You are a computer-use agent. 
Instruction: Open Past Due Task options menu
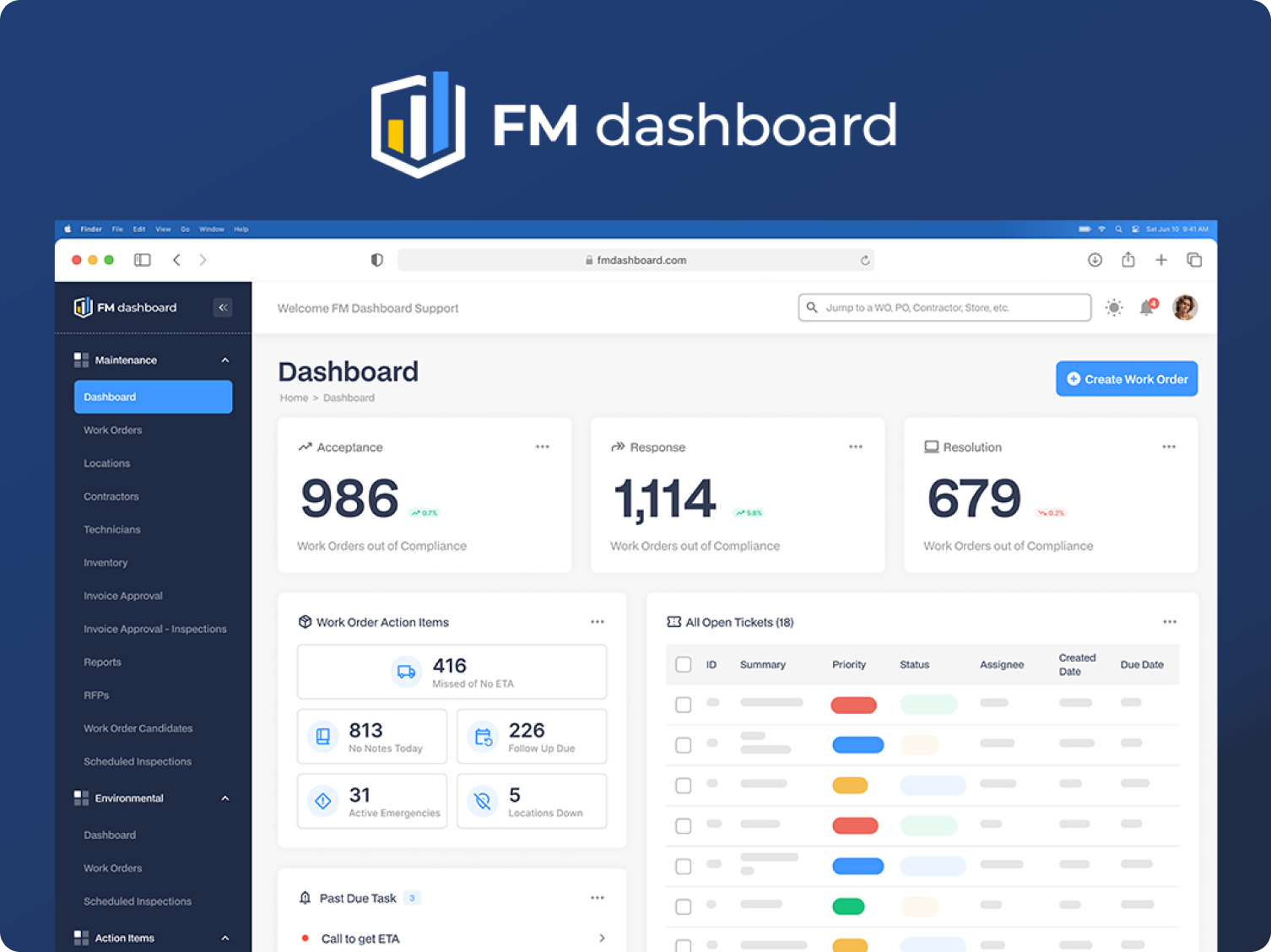598,898
